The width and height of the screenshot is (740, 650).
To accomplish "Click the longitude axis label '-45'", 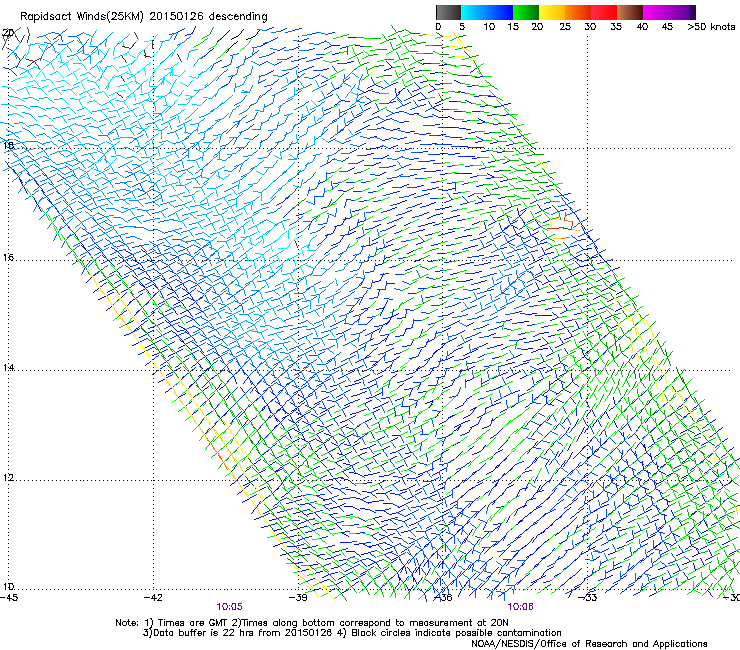I will click(x=9, y=598).
